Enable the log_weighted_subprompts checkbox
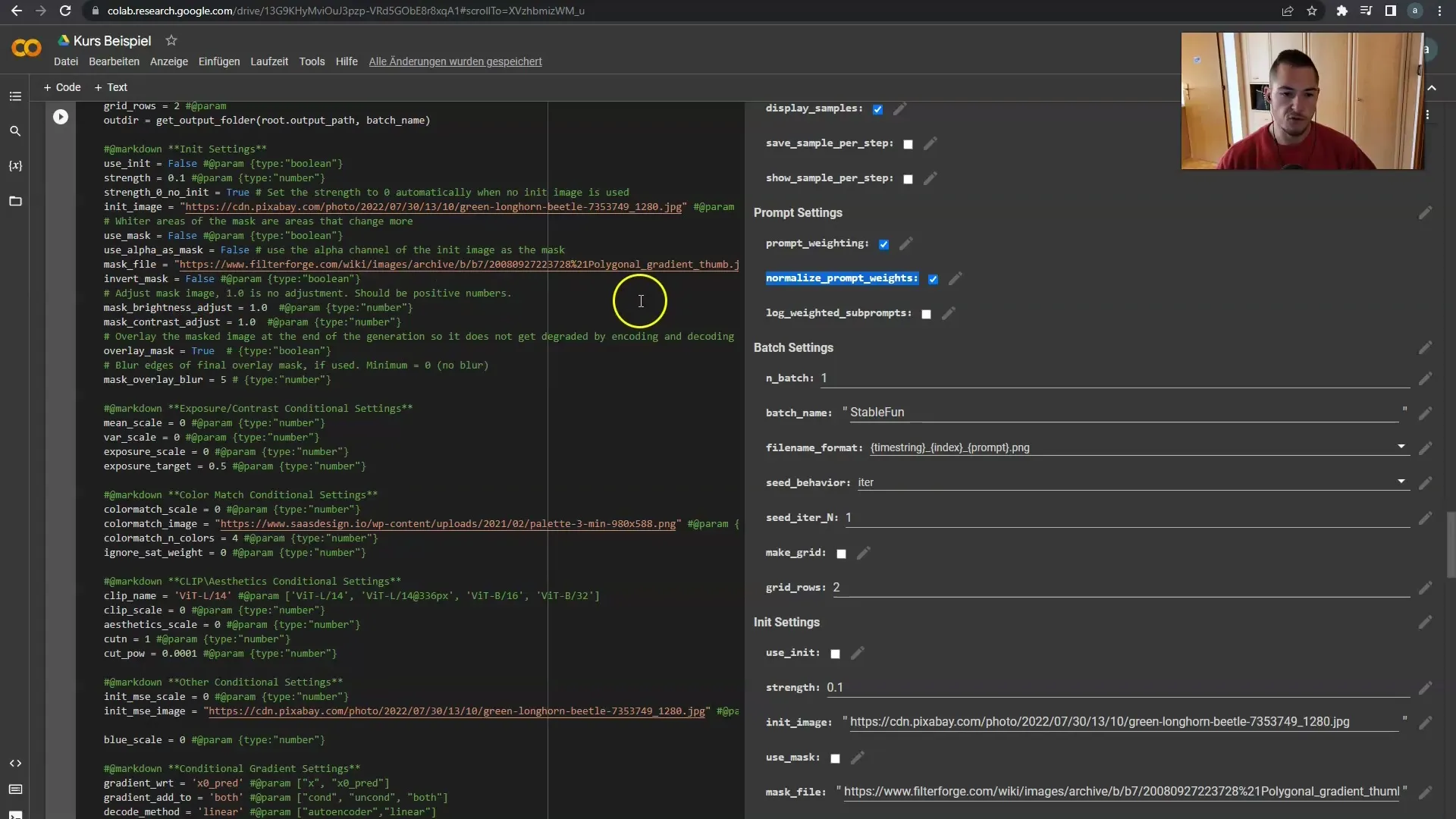 tap(926, 314)
